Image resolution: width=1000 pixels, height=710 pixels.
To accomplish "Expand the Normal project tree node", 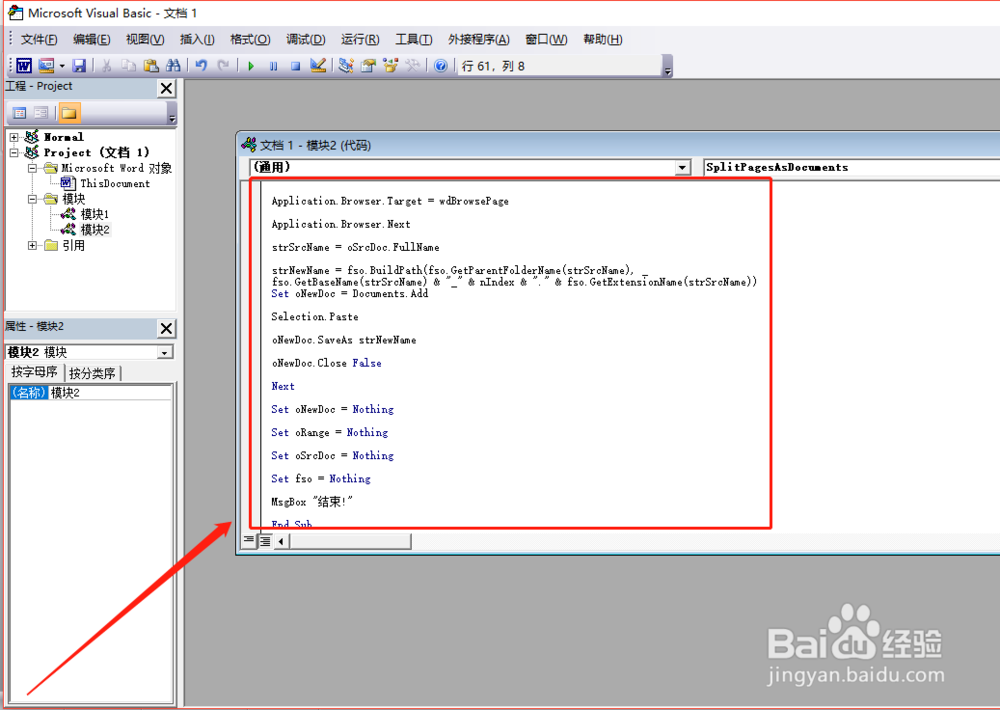I will coord(14,137).
